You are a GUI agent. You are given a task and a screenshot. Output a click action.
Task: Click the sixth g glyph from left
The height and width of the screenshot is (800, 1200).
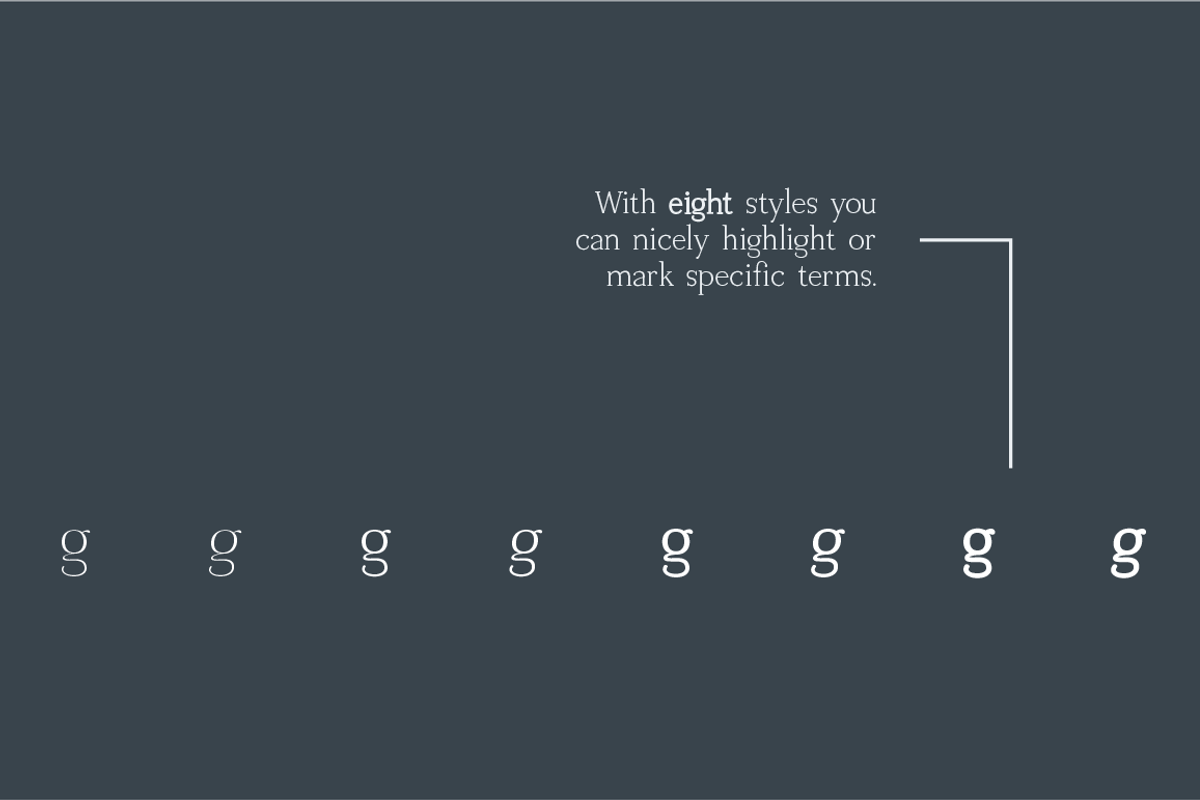tap(826, 550)
